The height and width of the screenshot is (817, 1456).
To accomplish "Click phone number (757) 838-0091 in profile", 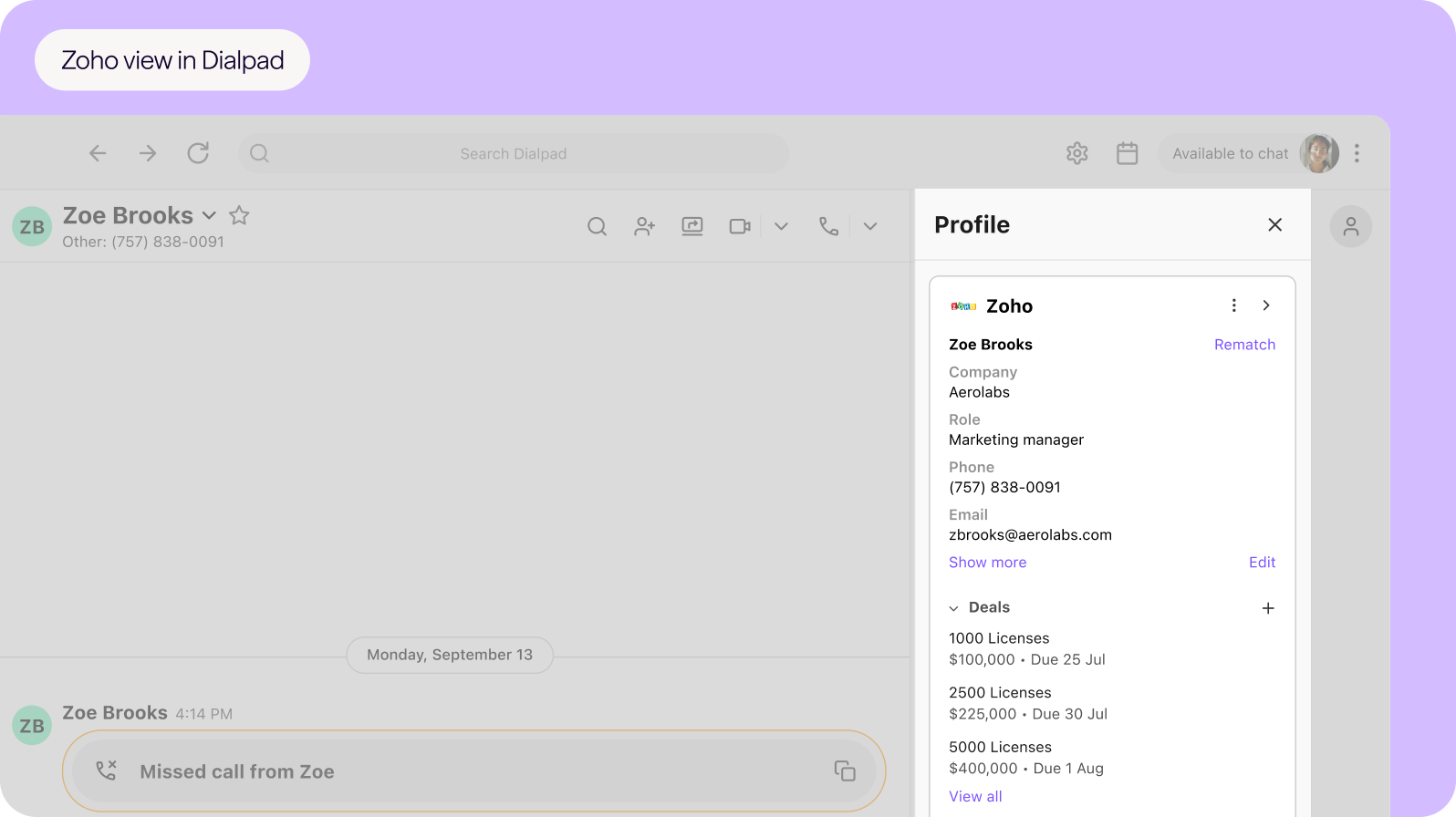I will 1004,488.
